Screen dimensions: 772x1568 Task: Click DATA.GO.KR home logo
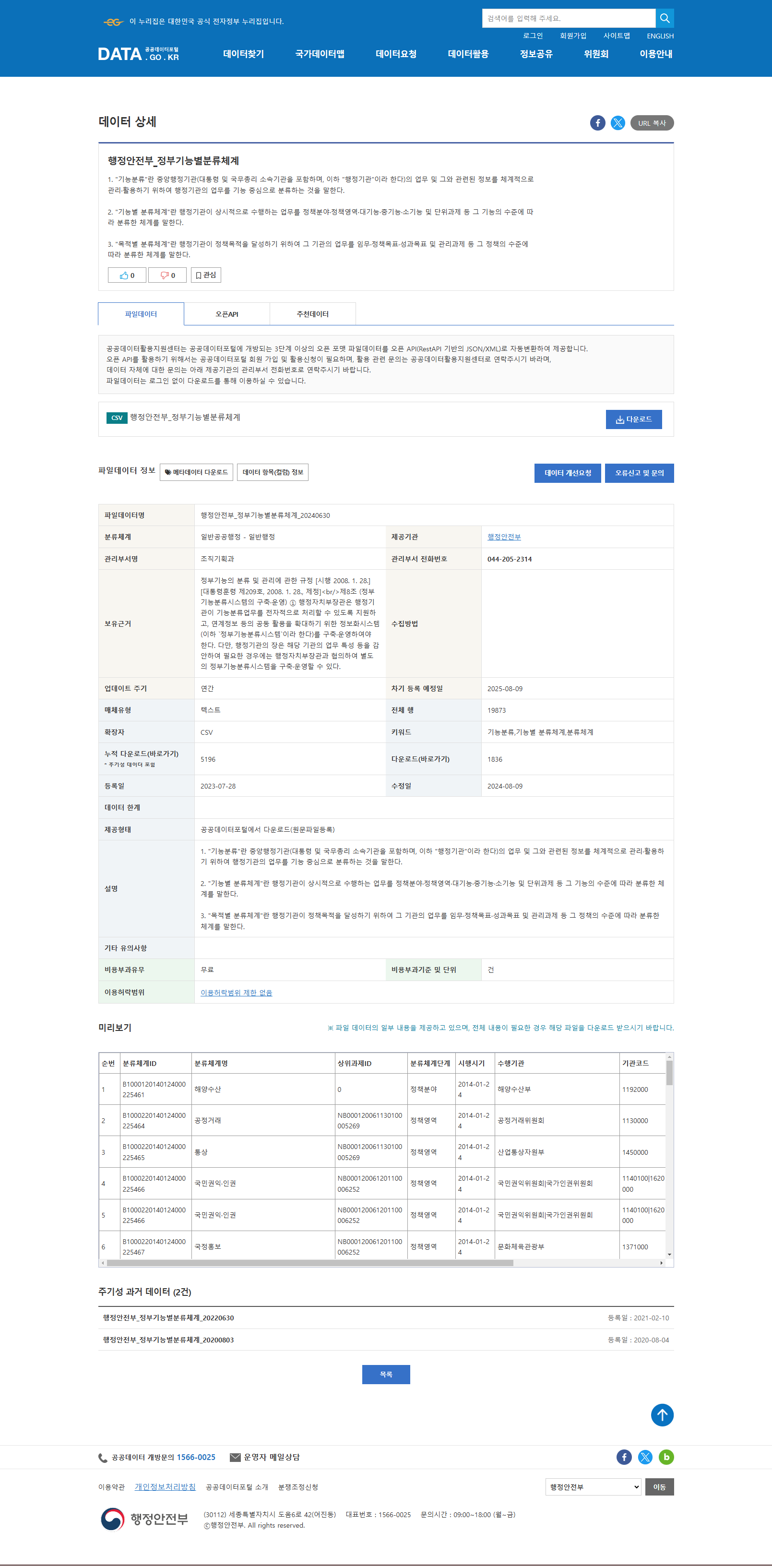click(x=139, y=54)
